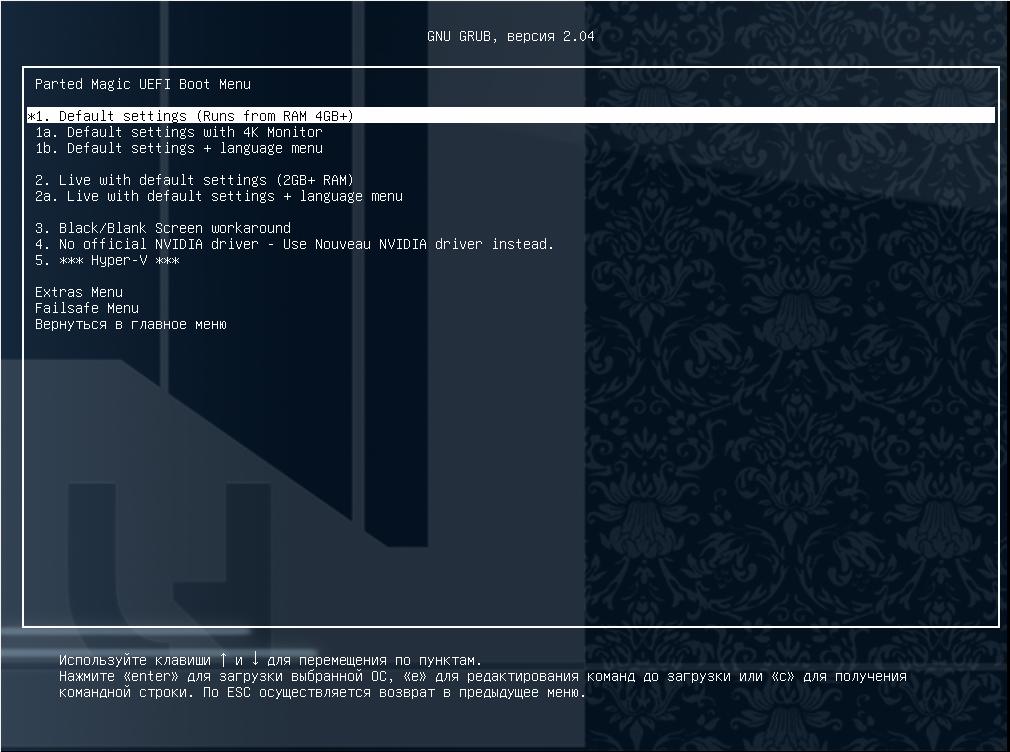Click the down arrow symbol in help text
The height and width of the screenshot is (752, 1010).
pos(255,660)
